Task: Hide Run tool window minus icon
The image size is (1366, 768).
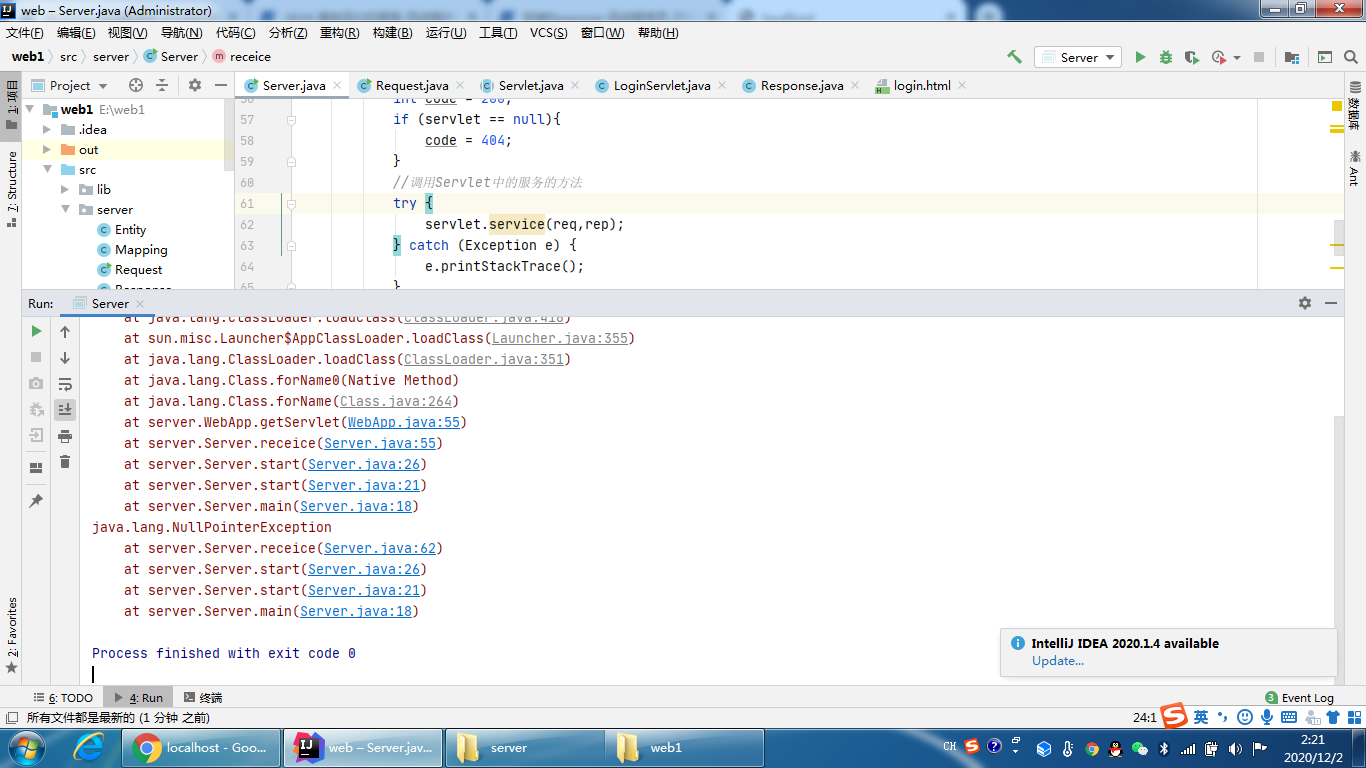Action: click(x=1331, y=303)
